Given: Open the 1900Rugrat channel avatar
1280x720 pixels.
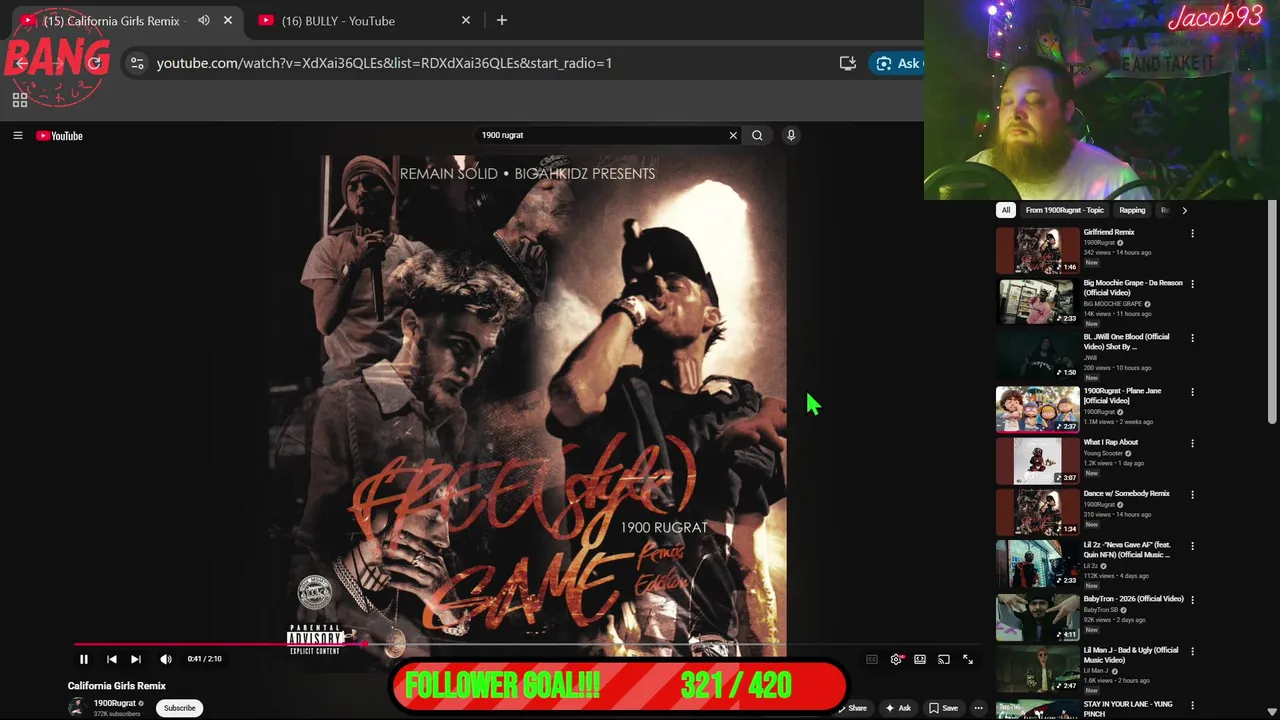Looking at the screenshot, I should pyautogui.click(x=77, y=707).
